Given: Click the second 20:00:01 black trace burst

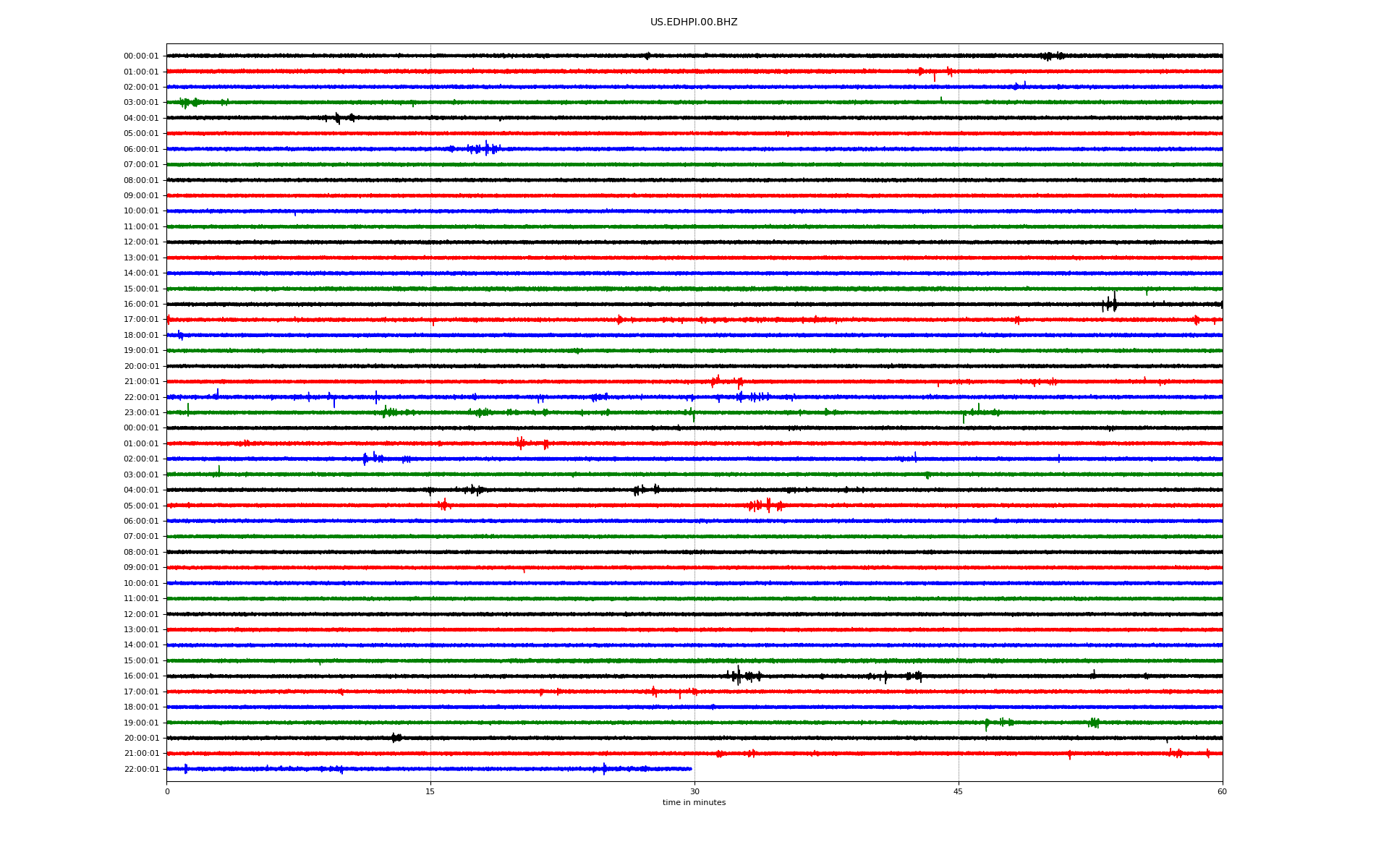Looking at the screenshot, I should pyautogui.click(x=396, y=738).
